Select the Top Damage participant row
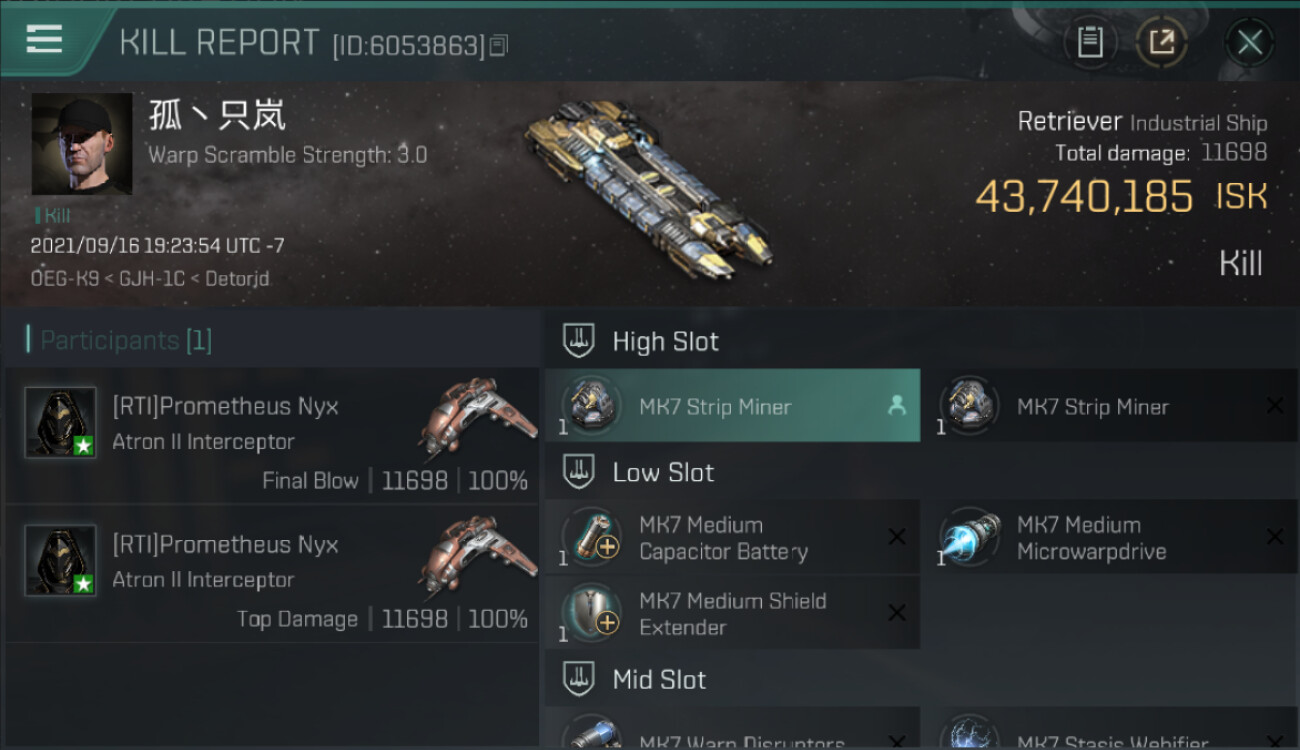The height and width of the screenshot is (750, 1300). [x=272, y=573]
